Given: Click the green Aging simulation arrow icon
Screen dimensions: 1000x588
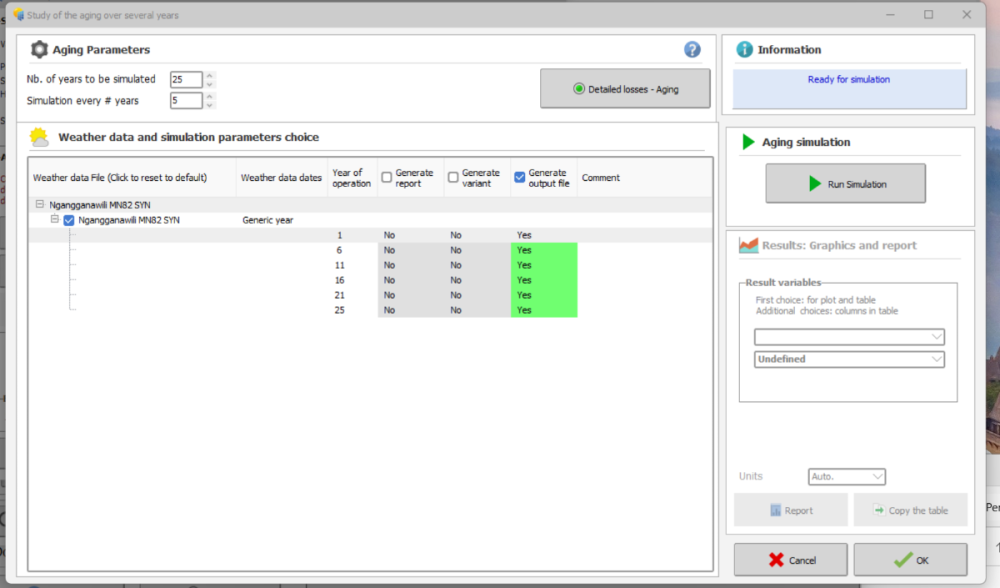Looking at the screenshot, I should pyautogui.click(x=748, y=142).
